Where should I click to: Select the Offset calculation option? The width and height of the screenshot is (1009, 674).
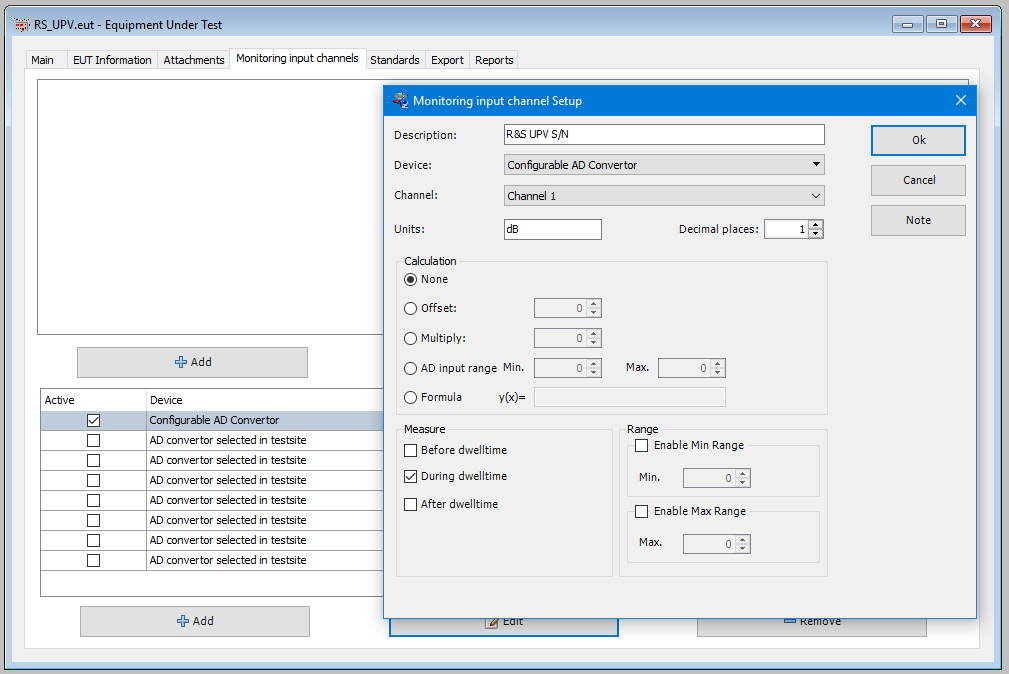tap(410, 308)
